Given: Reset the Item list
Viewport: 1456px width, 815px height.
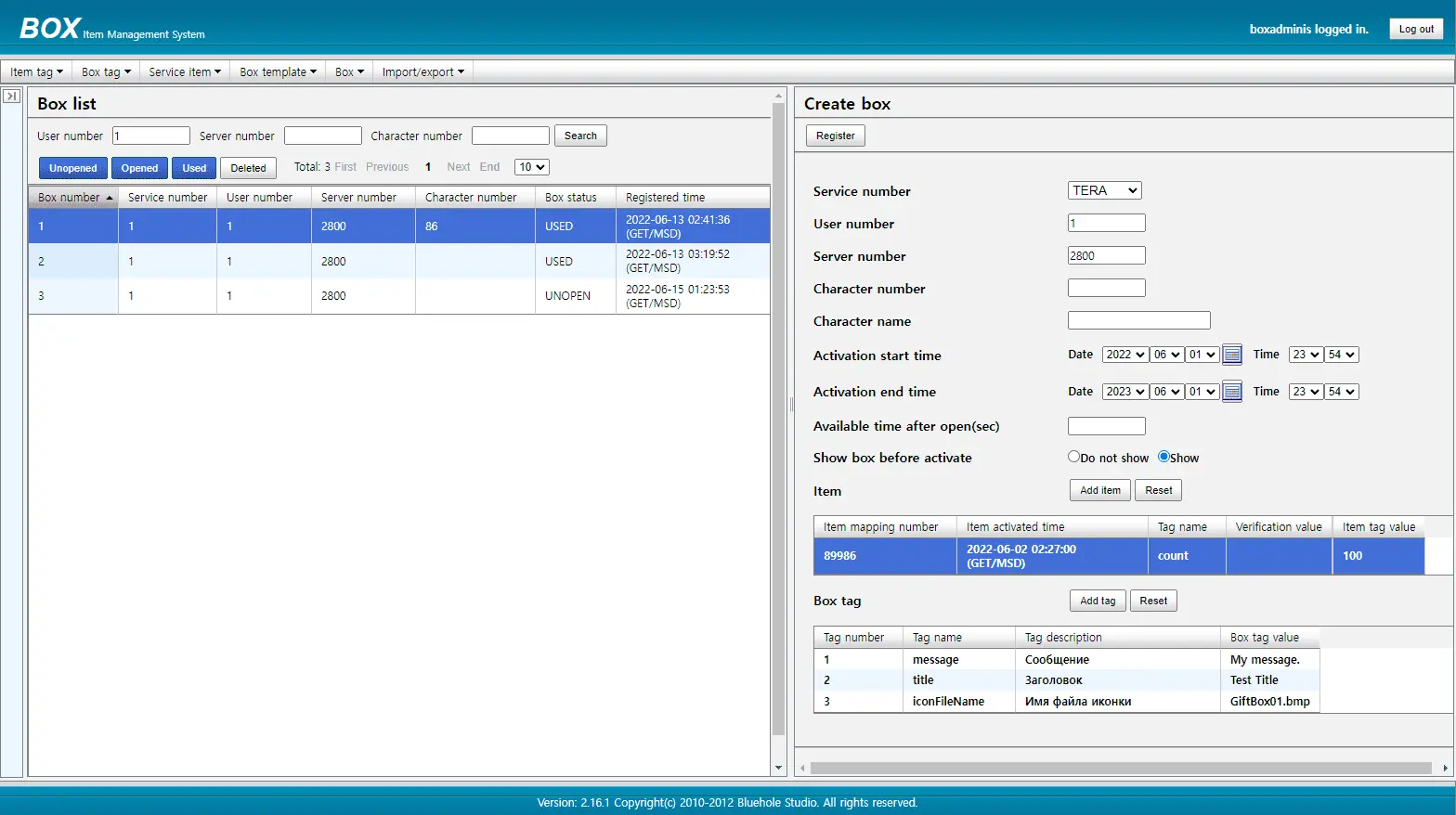Looking at the screenshot, I should [x=1158, y=490].
